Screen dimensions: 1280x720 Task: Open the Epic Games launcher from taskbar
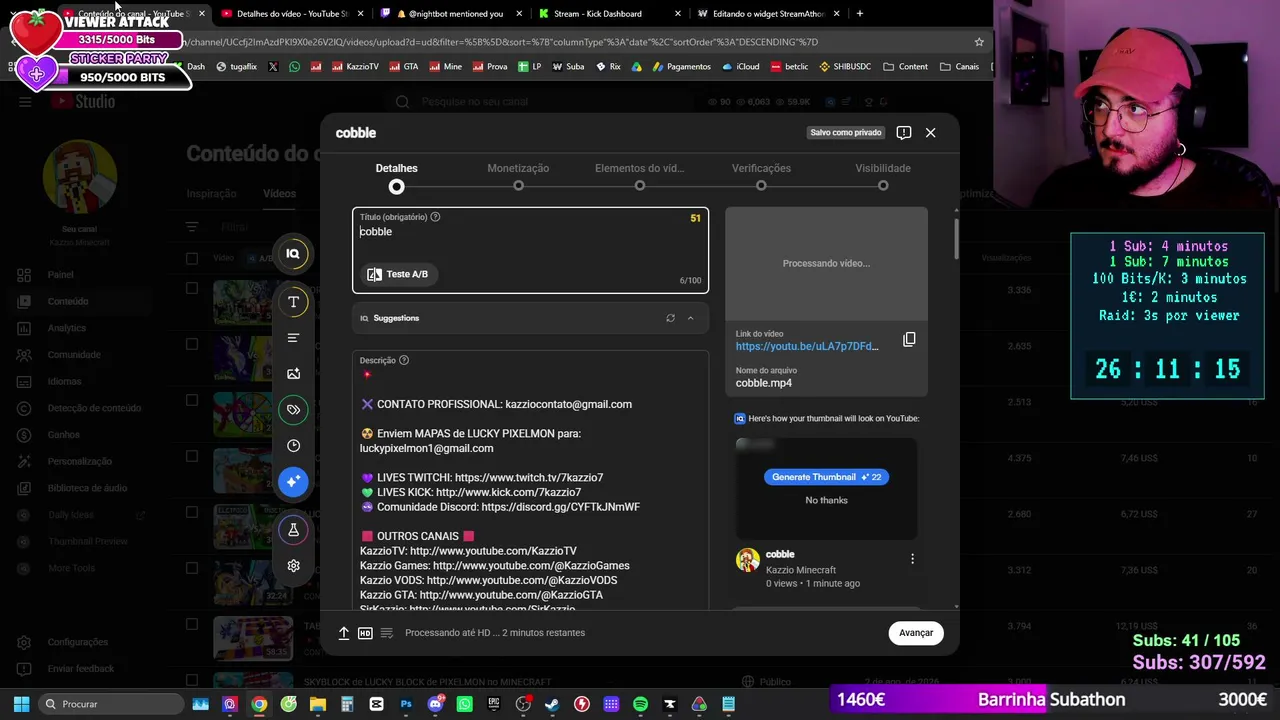point(494,704)
